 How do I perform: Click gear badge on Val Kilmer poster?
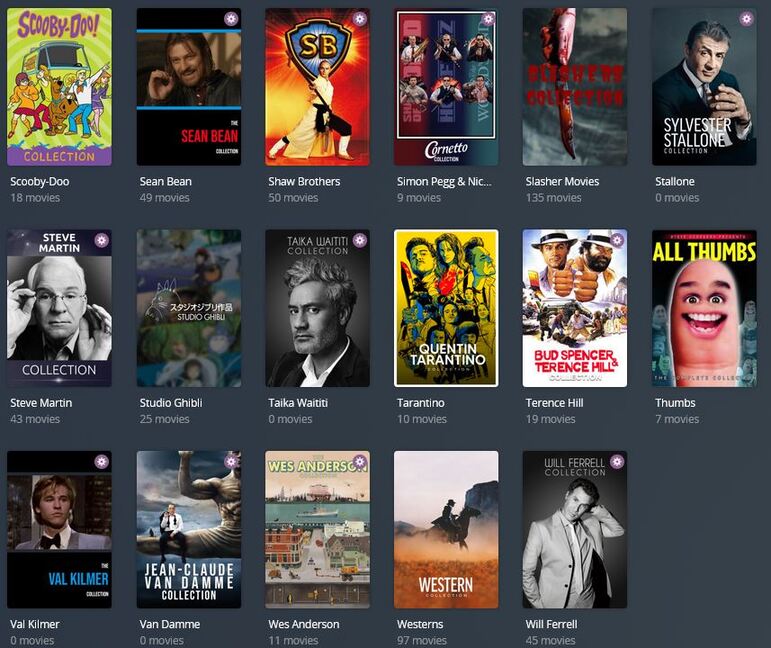pos(102,461)
